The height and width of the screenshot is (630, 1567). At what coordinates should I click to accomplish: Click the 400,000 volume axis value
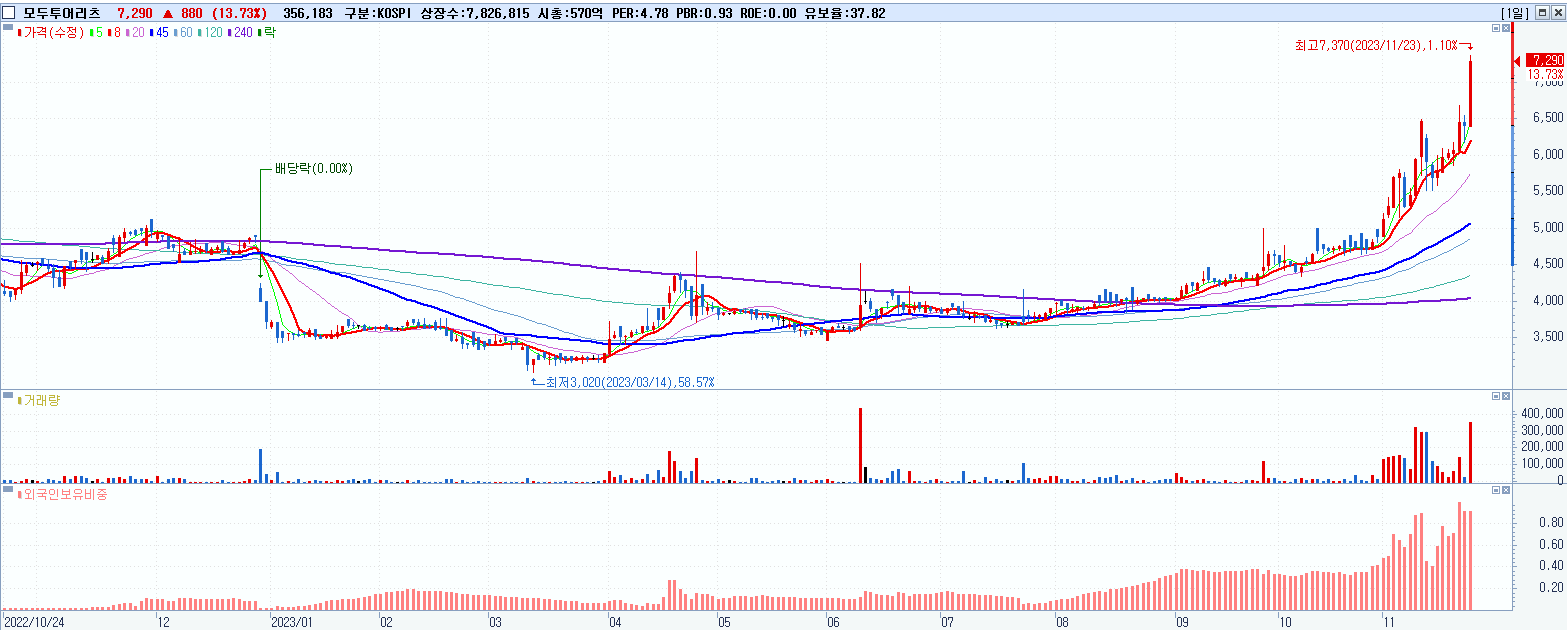click(1540, 413)
